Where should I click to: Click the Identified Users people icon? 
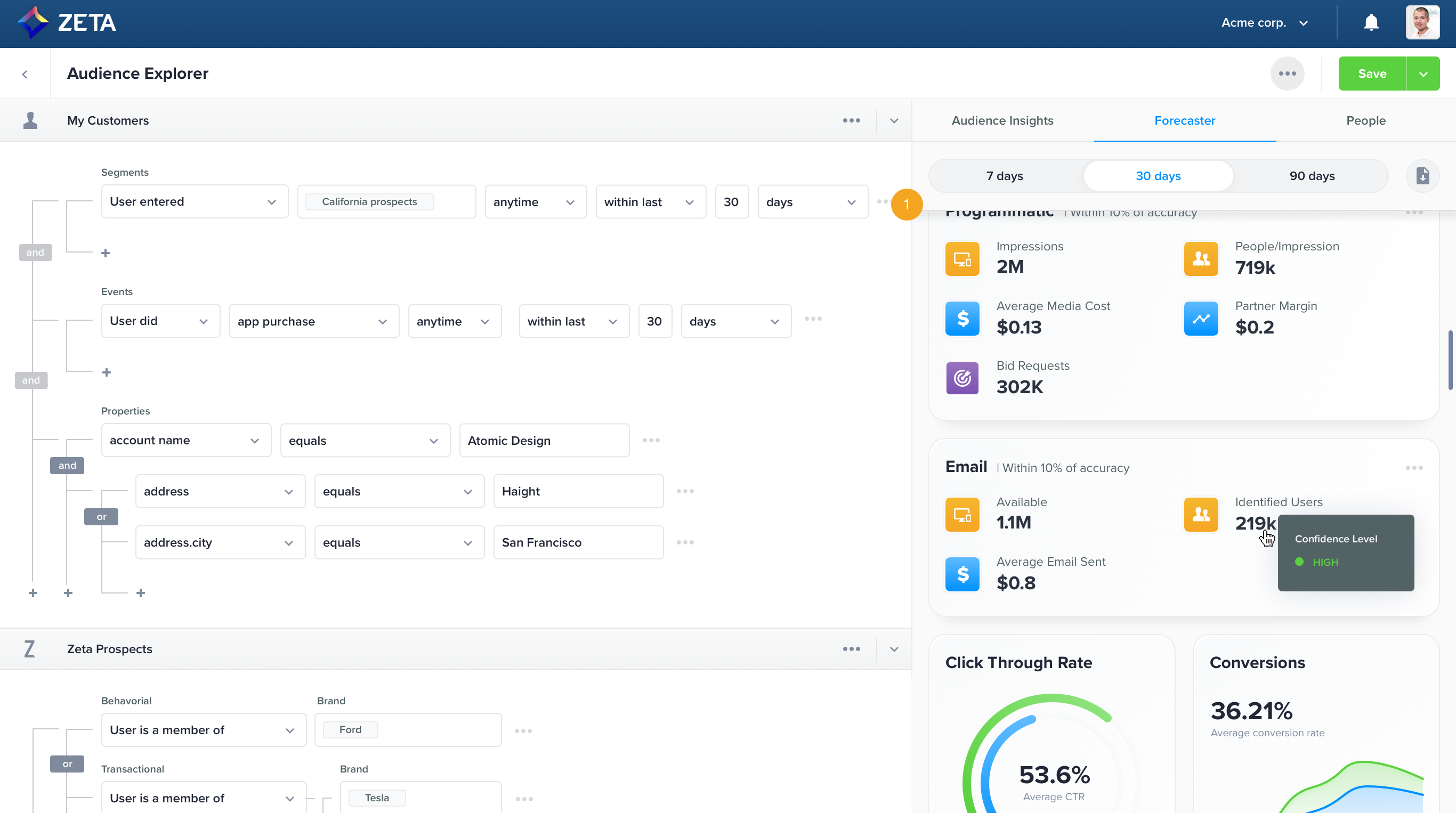pyautogui.click(x=1201, y=515)
